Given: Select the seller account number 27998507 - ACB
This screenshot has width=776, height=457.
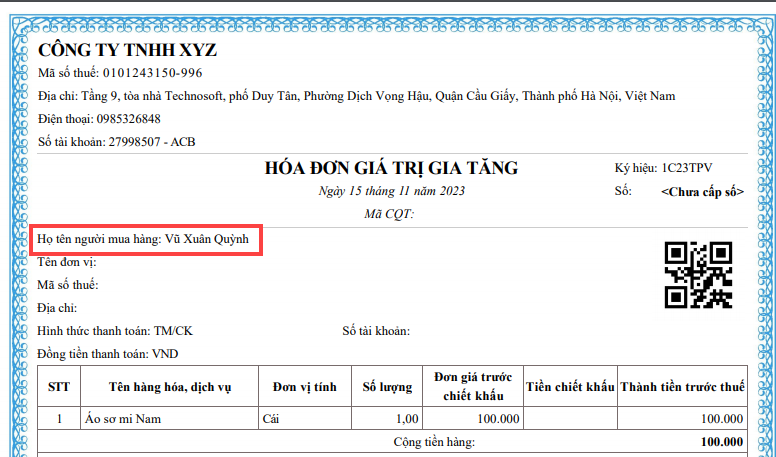Looking at the screenshot, I should pos(151,142).
